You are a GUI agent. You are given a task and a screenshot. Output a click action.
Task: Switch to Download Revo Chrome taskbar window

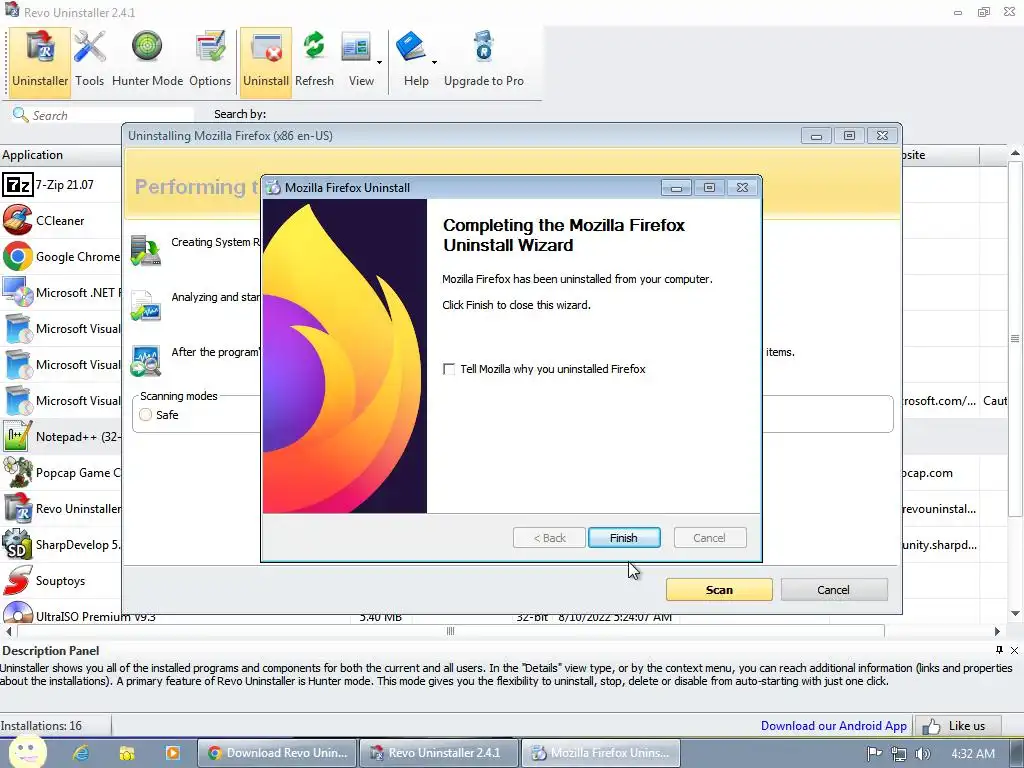pyautogui.click(x=277, y=753)
